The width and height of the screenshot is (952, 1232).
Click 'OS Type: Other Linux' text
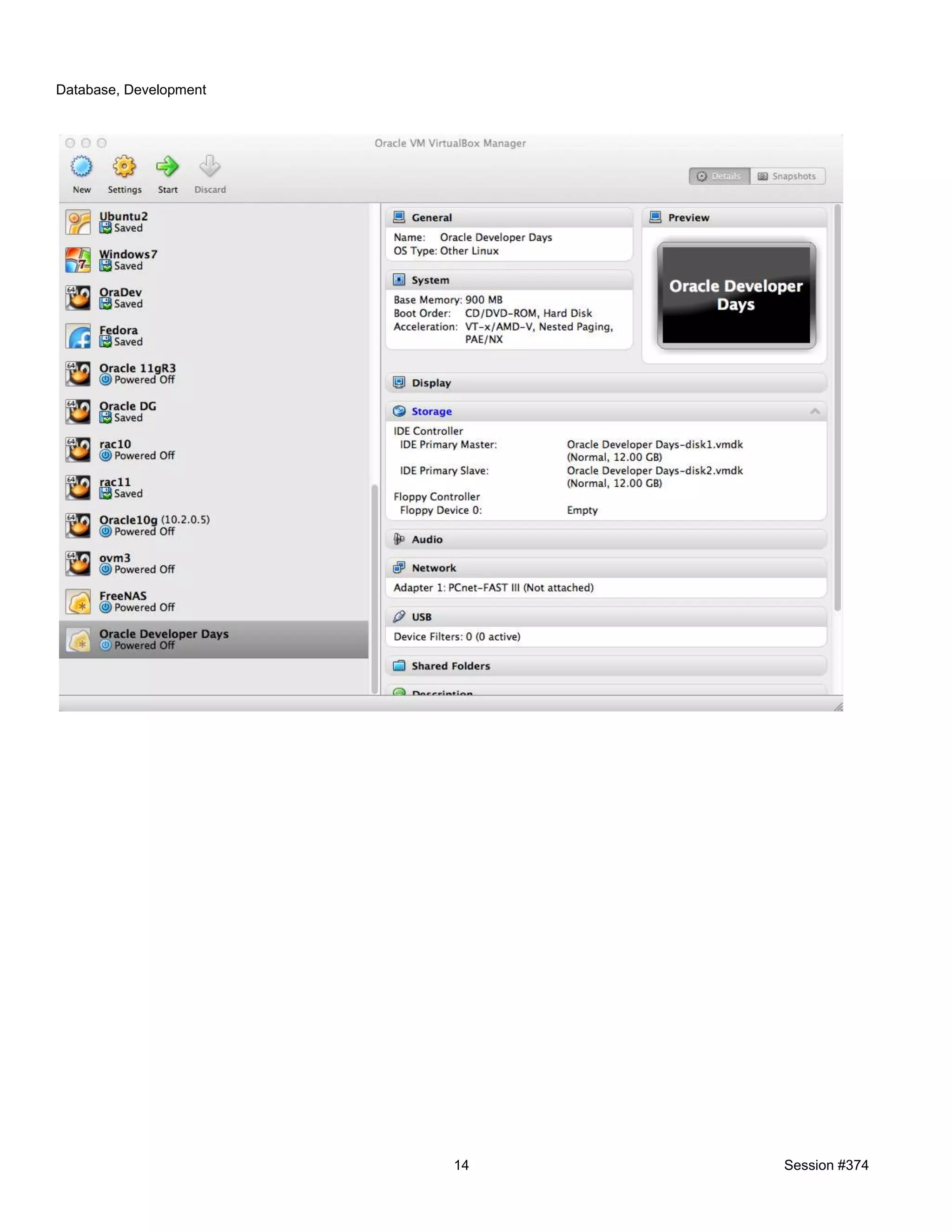click(446, 251)
